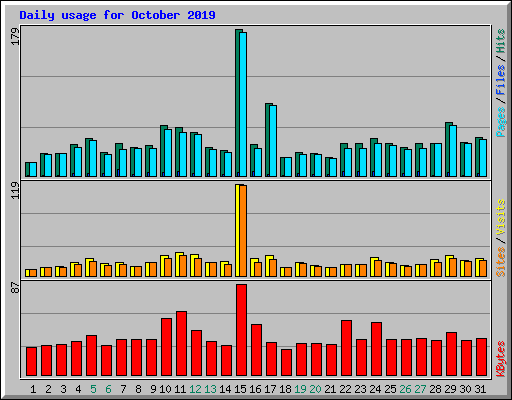This screenshot has width=512, height=400.
Task: Click day label "1" on the axis
Action: click(x=33, y=389)
